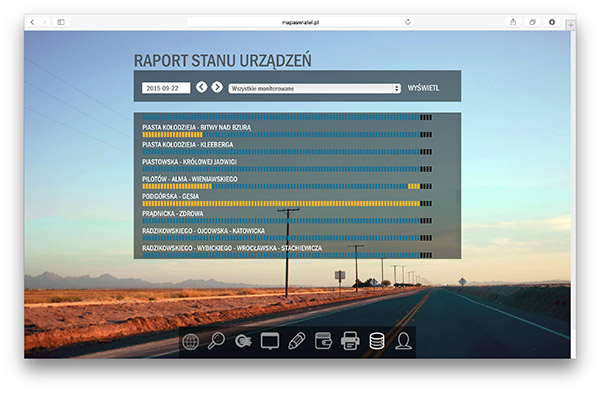Select row RADZIKOWSKIEGO - WYBICKIEGO - WROCŁAWSKA - STACHIEWICZA
The image size is (600, 393).
pos(232,248)
